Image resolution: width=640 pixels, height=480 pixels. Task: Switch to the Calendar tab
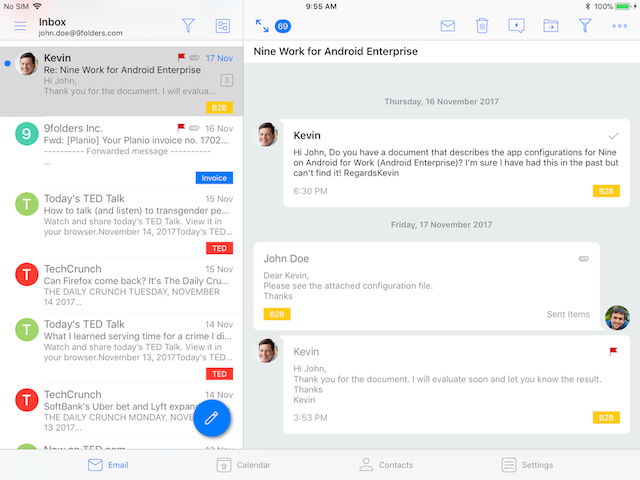243,465
